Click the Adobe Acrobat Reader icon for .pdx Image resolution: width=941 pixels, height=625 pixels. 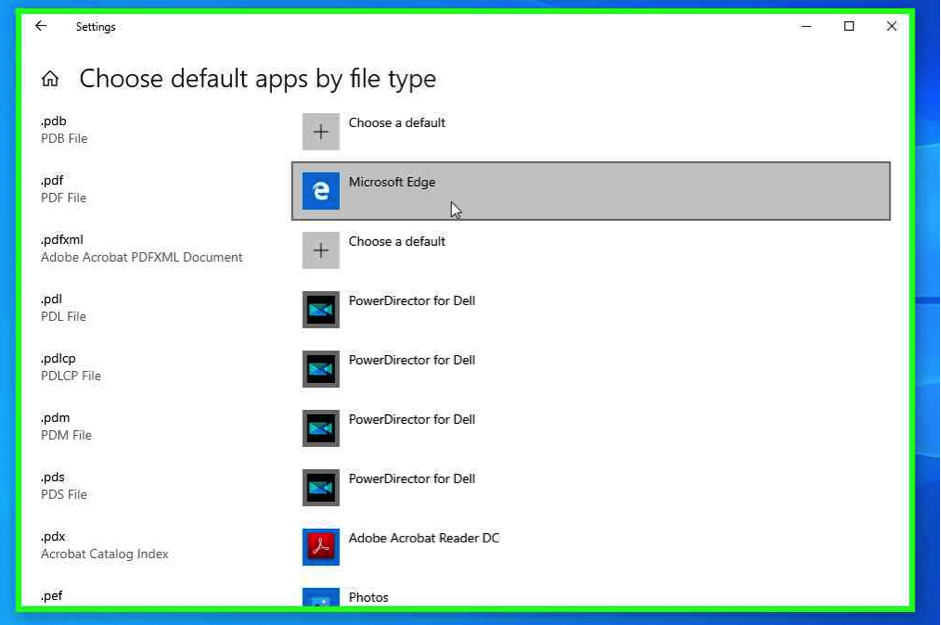tap(321, 547)
